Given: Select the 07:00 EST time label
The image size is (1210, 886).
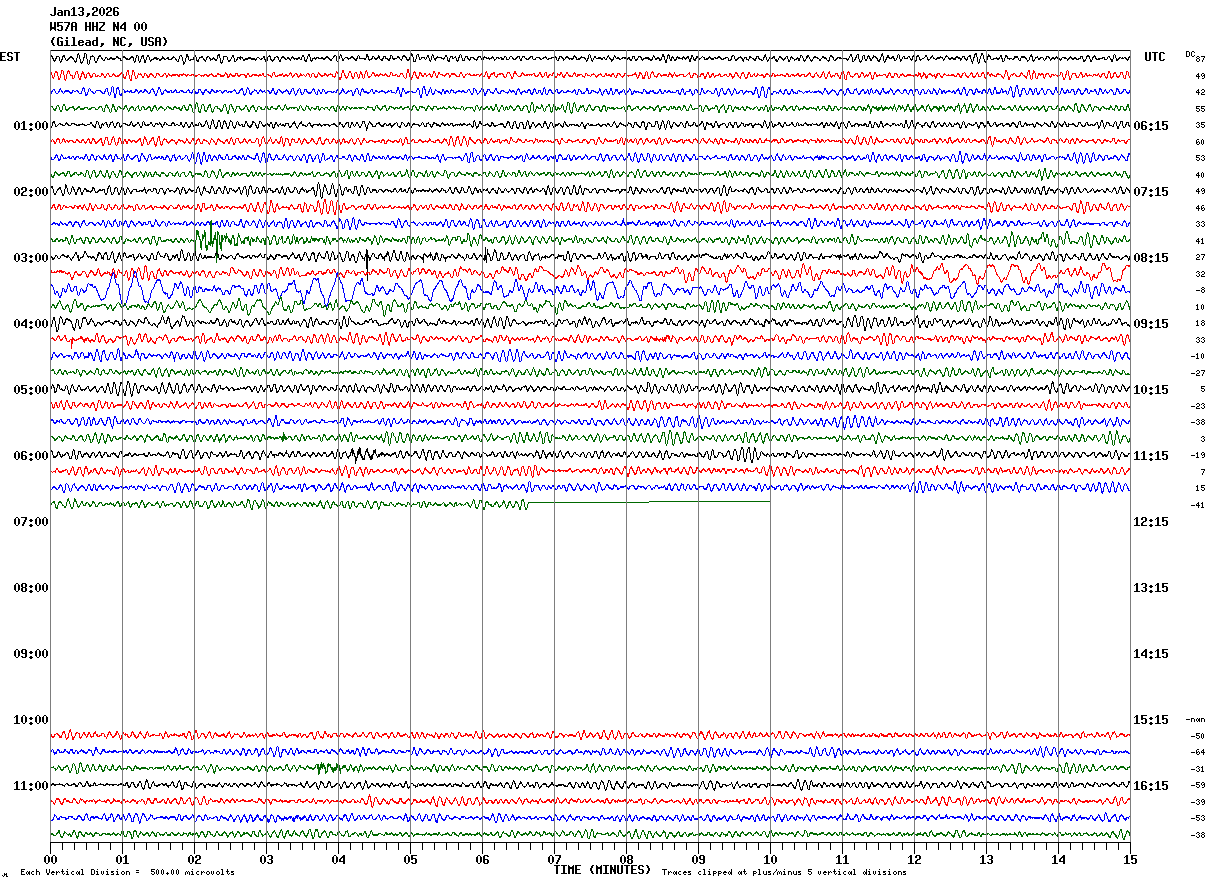Looking at the screenshot, I should pos(31,522).
